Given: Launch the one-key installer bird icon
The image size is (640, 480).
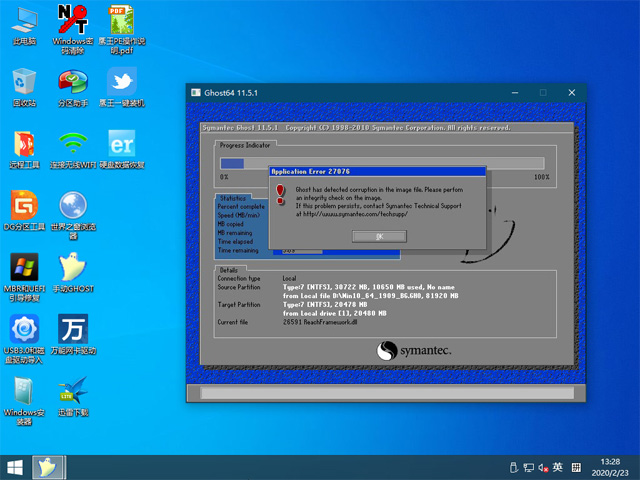Looking at the screenshot, I should [122, 88].
